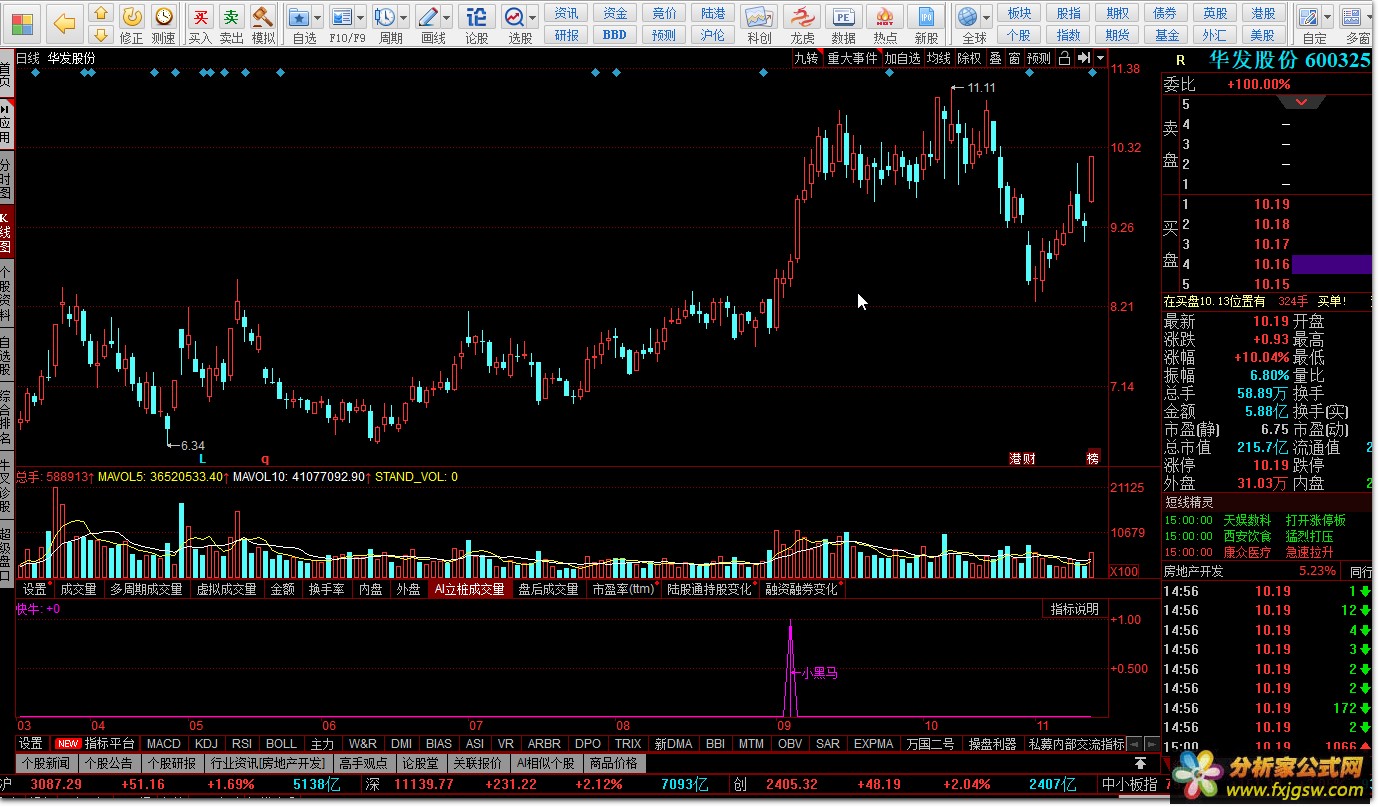Click the 资讯 news button

[567, 13]
